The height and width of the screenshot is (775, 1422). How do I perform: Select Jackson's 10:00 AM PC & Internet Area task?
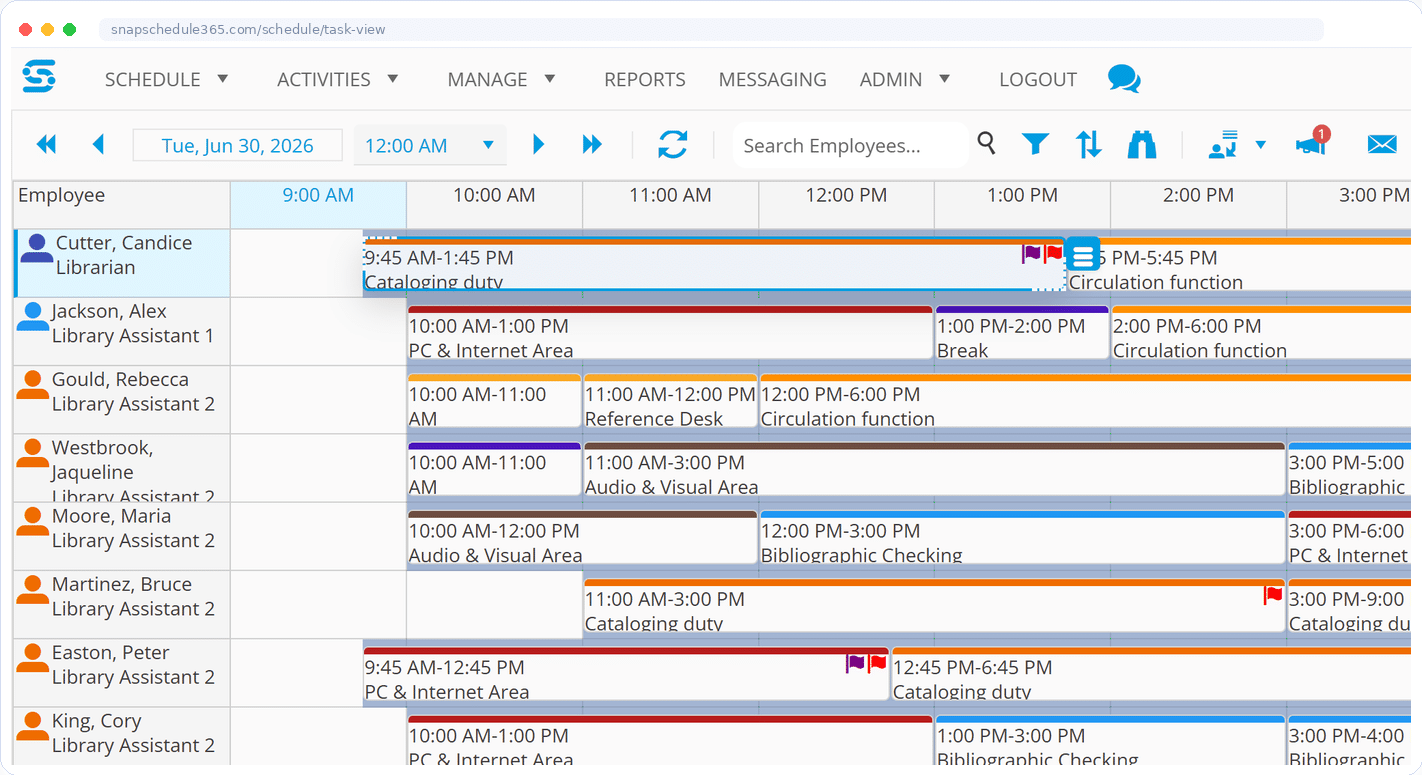(x=670, y=333)
